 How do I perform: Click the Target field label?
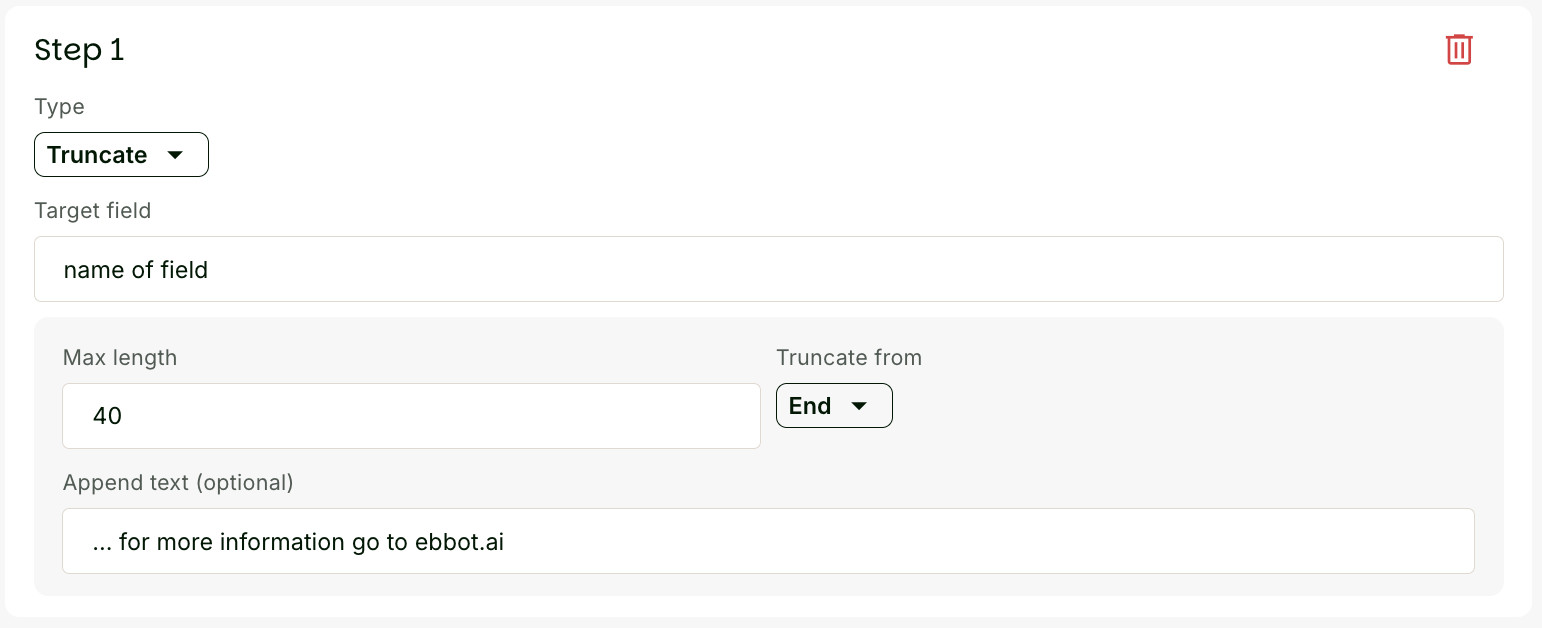93,210
